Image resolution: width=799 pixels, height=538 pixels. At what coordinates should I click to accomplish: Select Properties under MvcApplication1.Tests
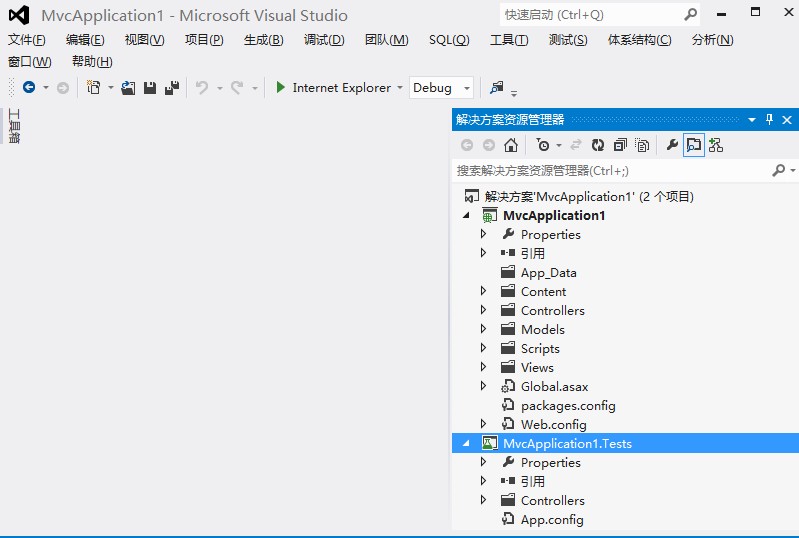click(x=551, y=463)
